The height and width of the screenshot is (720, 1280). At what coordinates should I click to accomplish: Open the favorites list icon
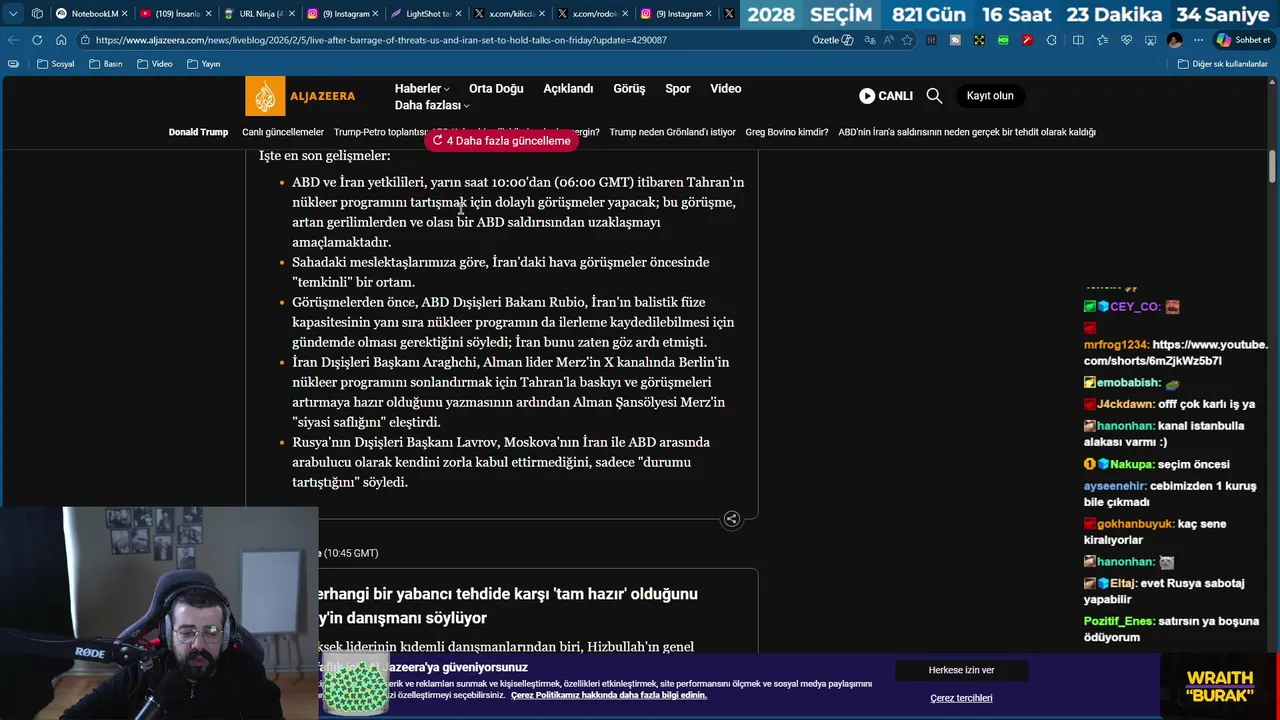pyautogui.click(x=1102, y=40)
